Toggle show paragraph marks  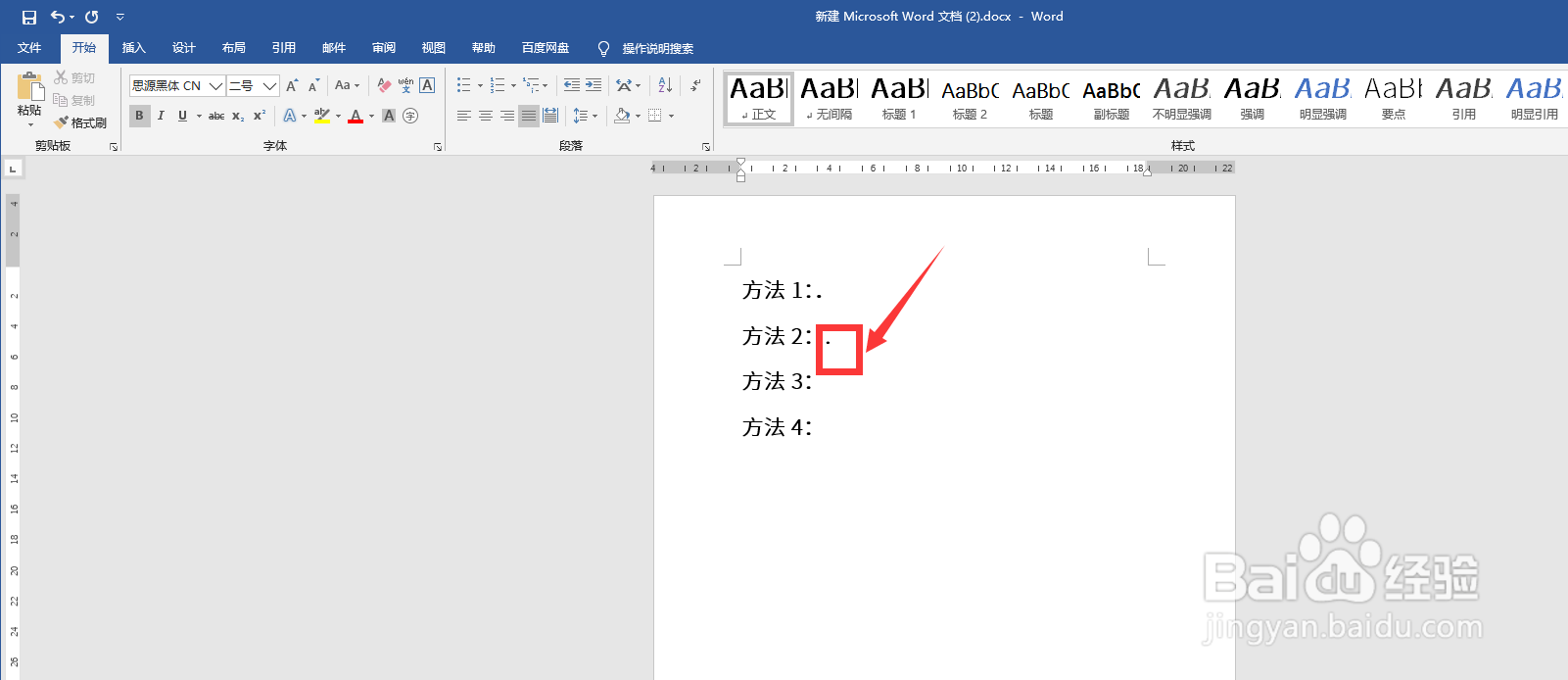695,86
